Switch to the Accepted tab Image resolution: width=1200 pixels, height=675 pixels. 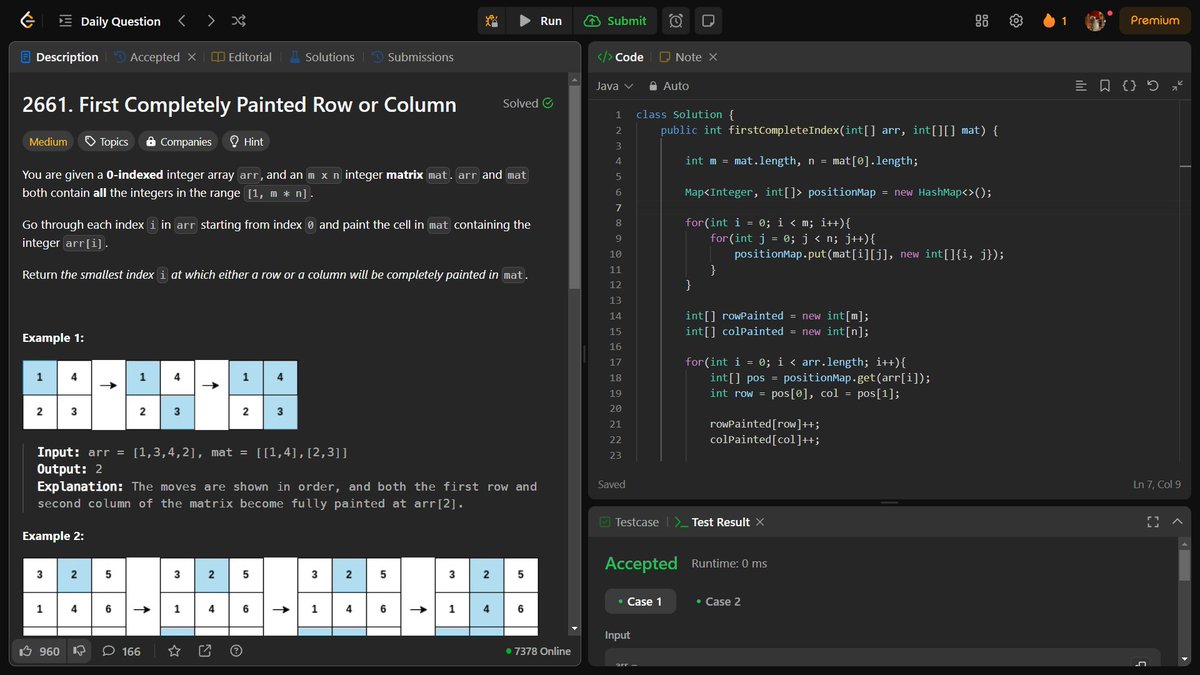point(146,57)
